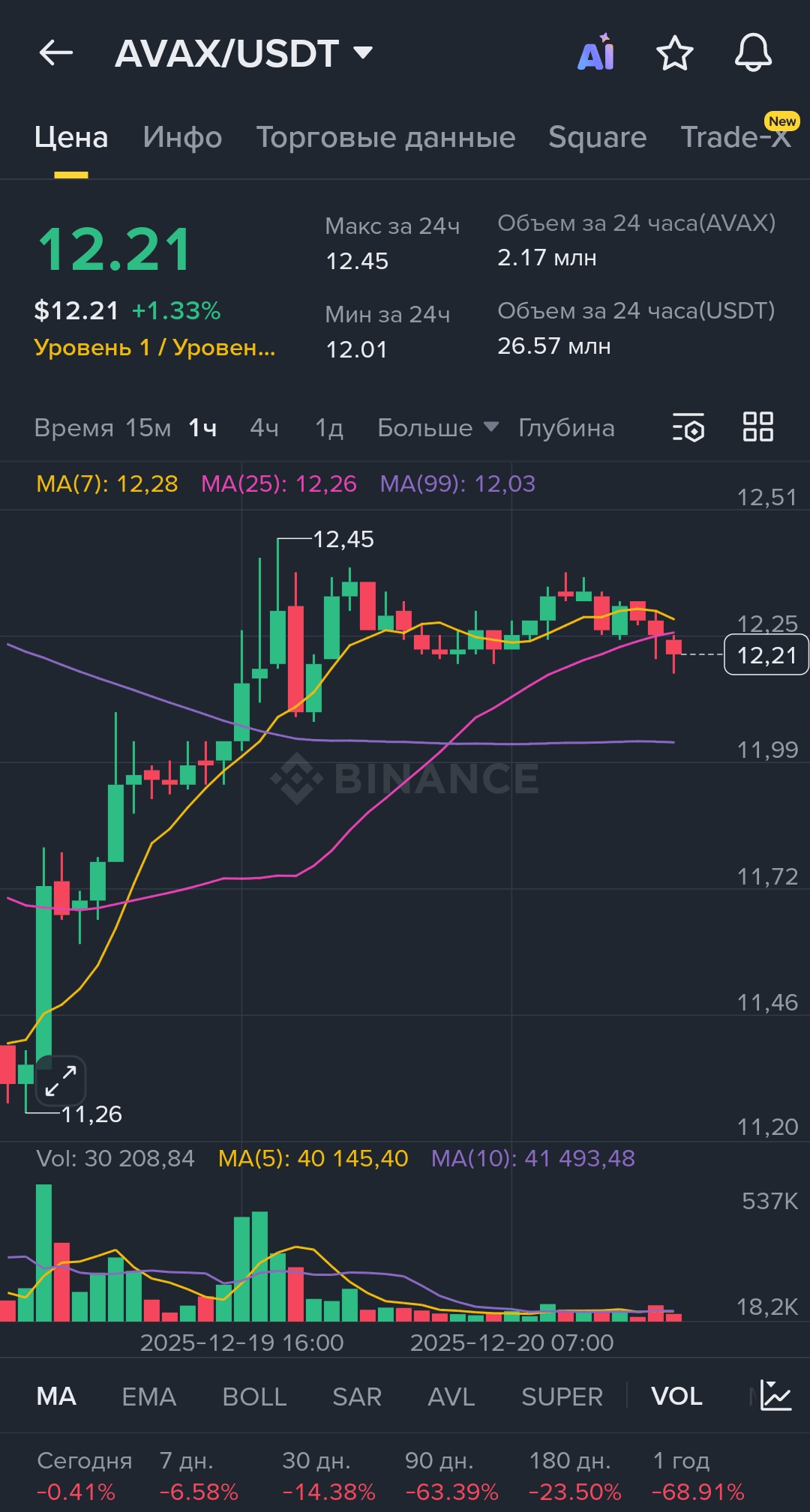Screen dimensions: 810x1512
Task: Select the 1д interval
Action: click(x=329, y=428)
